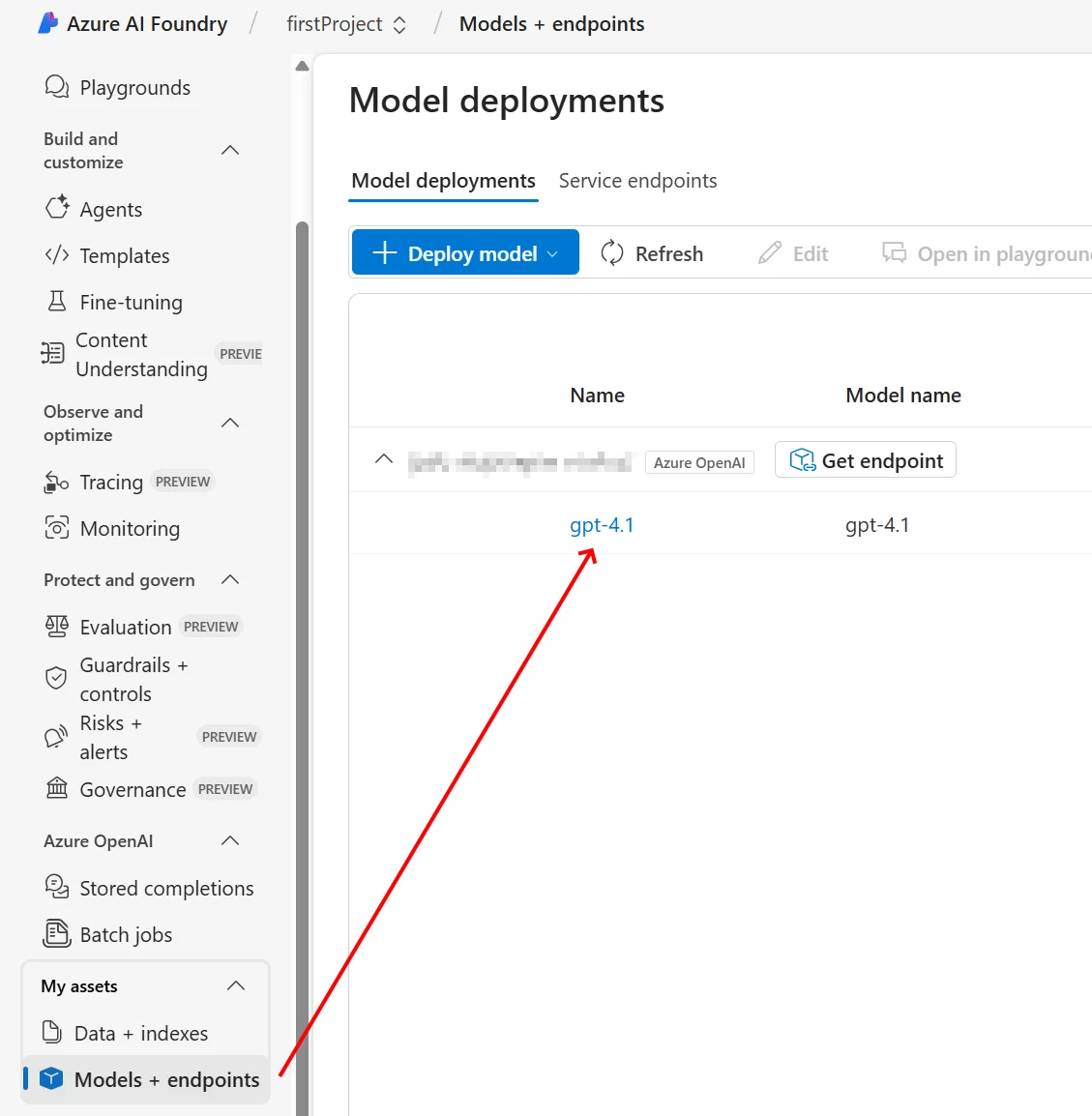
Task: Click the Fine-tuning flask icon
Action: tap(57, 302)
